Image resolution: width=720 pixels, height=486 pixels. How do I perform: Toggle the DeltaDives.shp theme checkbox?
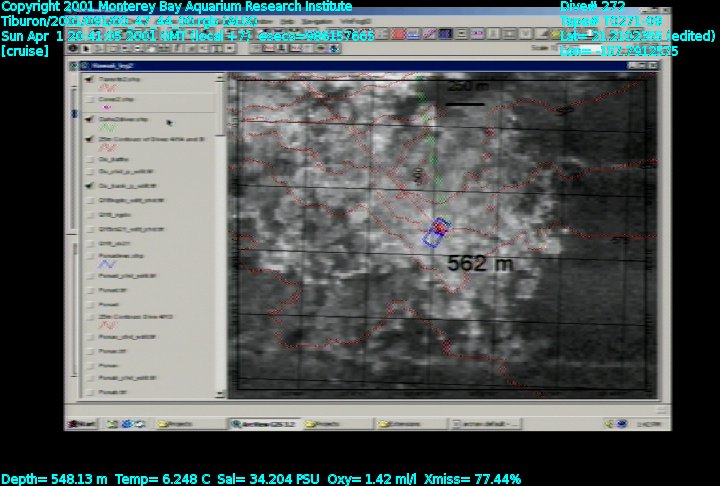point(91,118)
